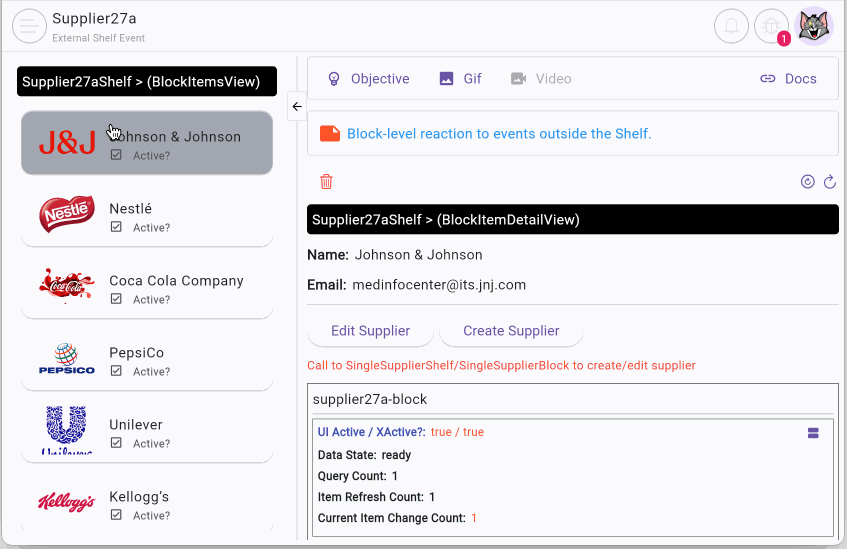Open the bug report icon with badge

(x=771, y=26)
